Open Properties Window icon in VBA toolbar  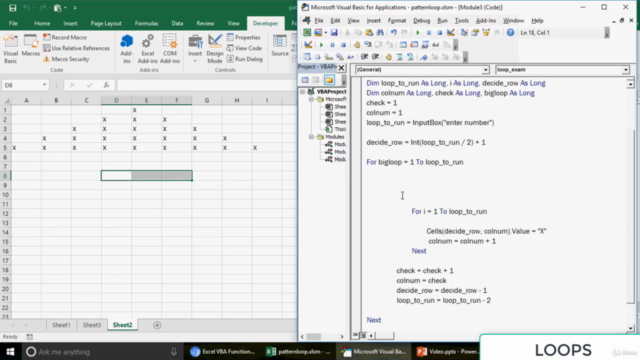click(x=475, y=33)
